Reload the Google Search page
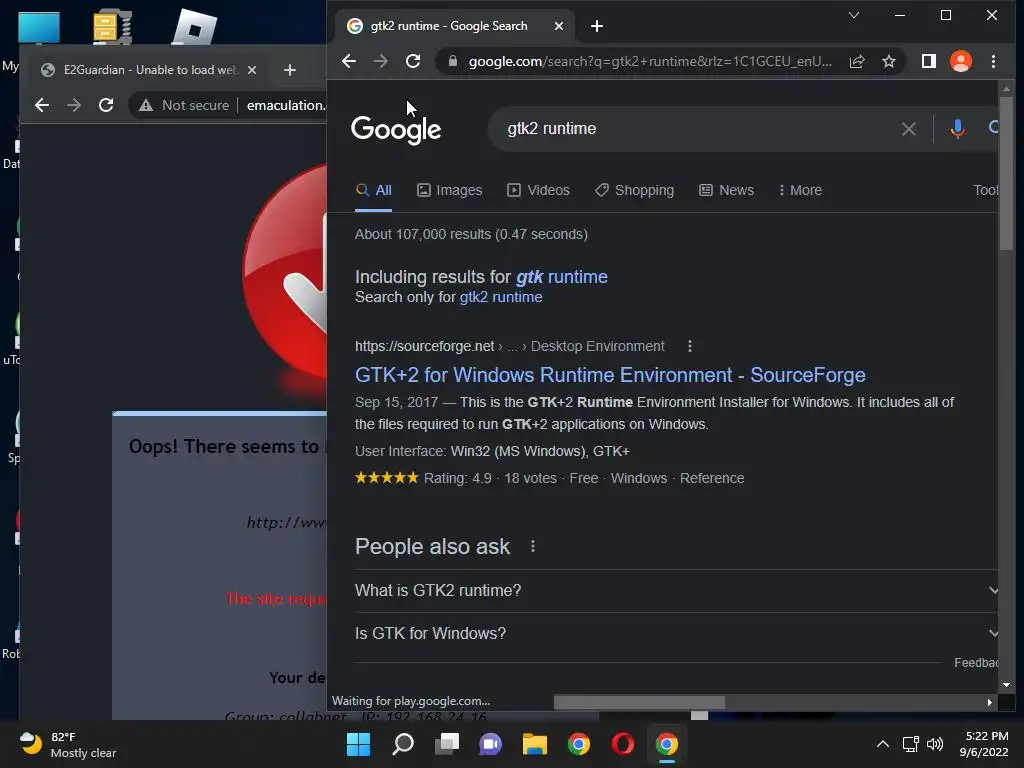This screenshot has height=768, width=1024. (x=413, y=61)
